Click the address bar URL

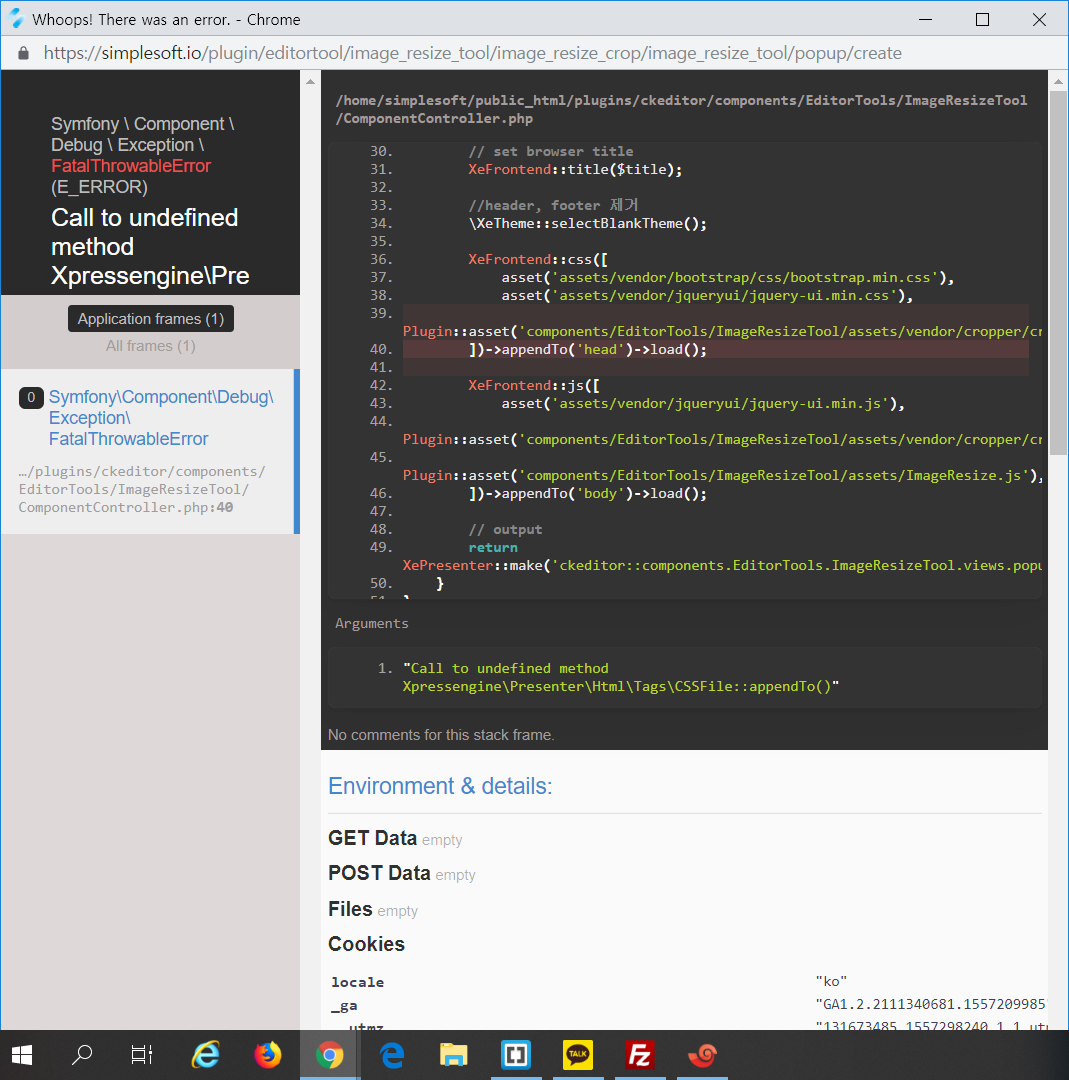pos(473,53)
